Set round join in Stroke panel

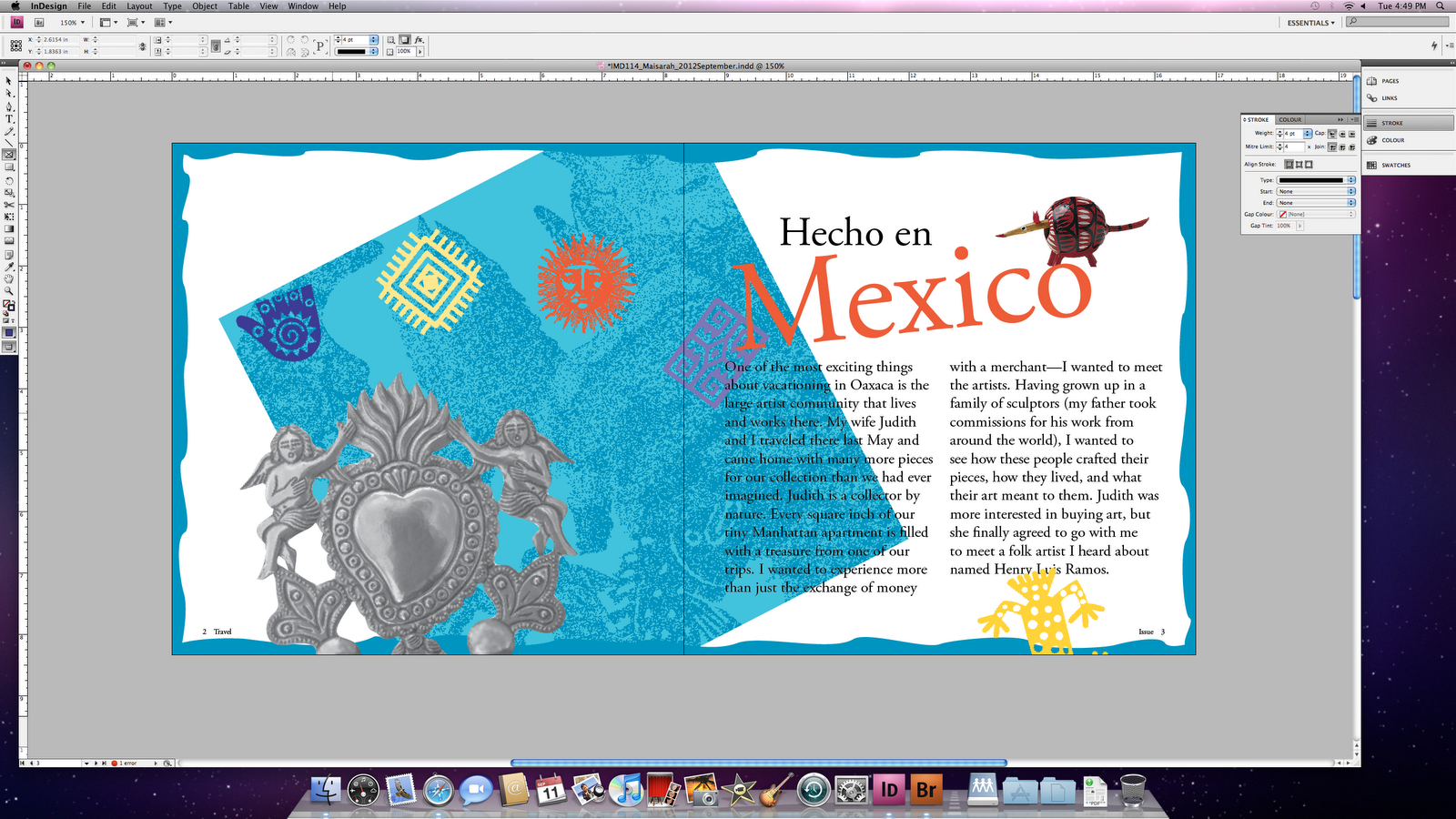[1342, 147]
